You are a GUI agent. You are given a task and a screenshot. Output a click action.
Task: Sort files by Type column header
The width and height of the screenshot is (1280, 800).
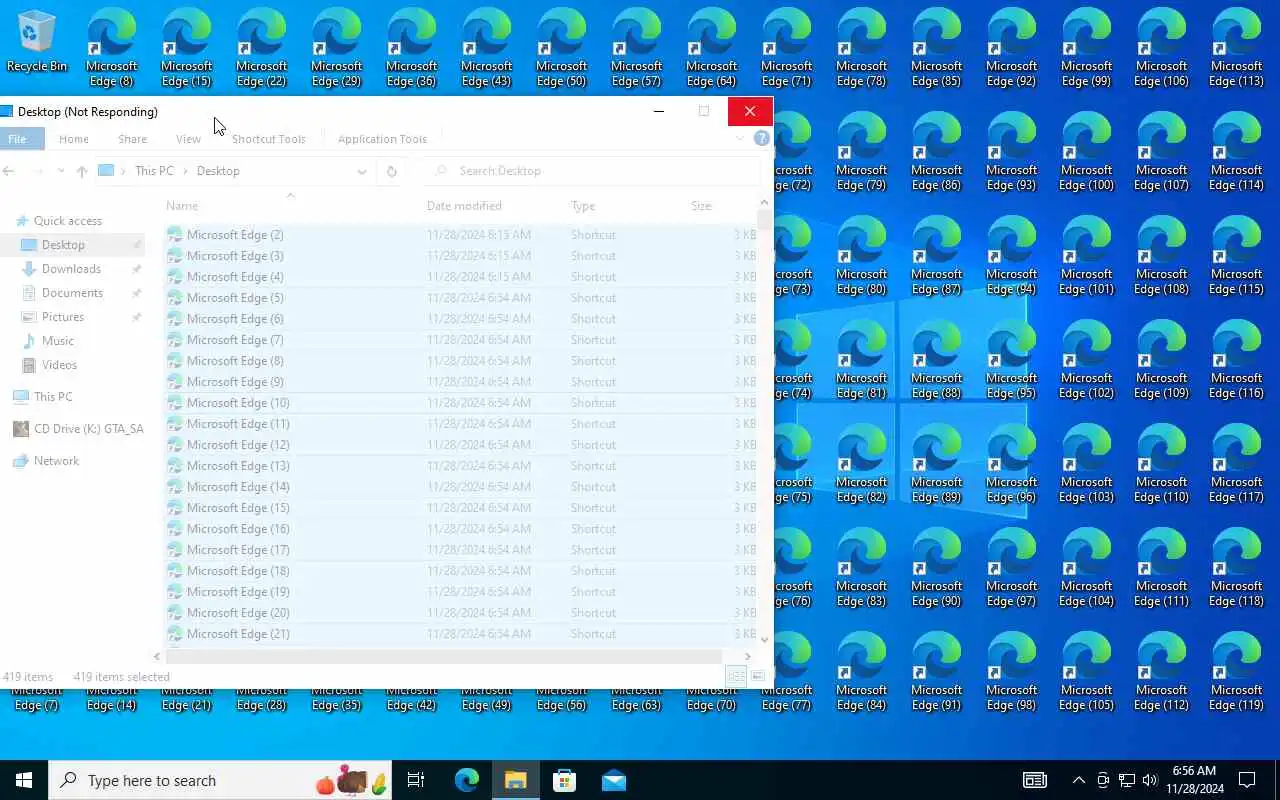(x=625, y=205)
